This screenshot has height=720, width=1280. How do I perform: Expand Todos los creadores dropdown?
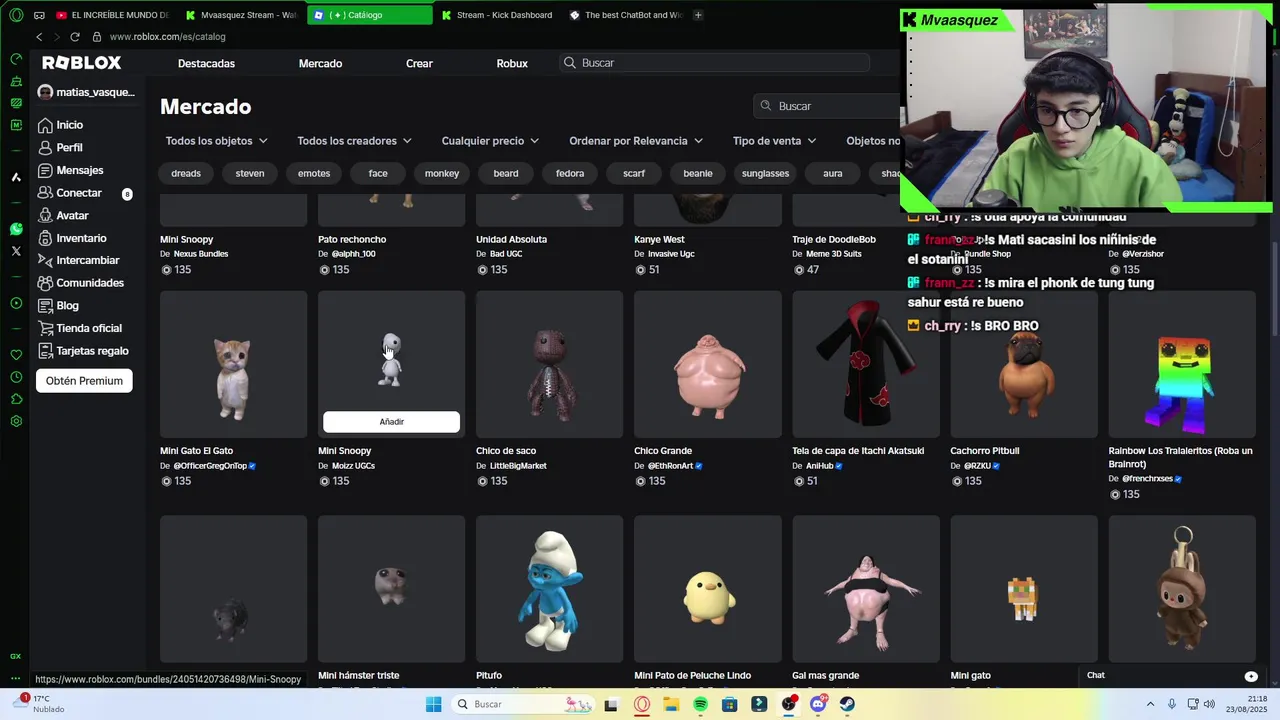pyautogui.click(x=354, y=141)
